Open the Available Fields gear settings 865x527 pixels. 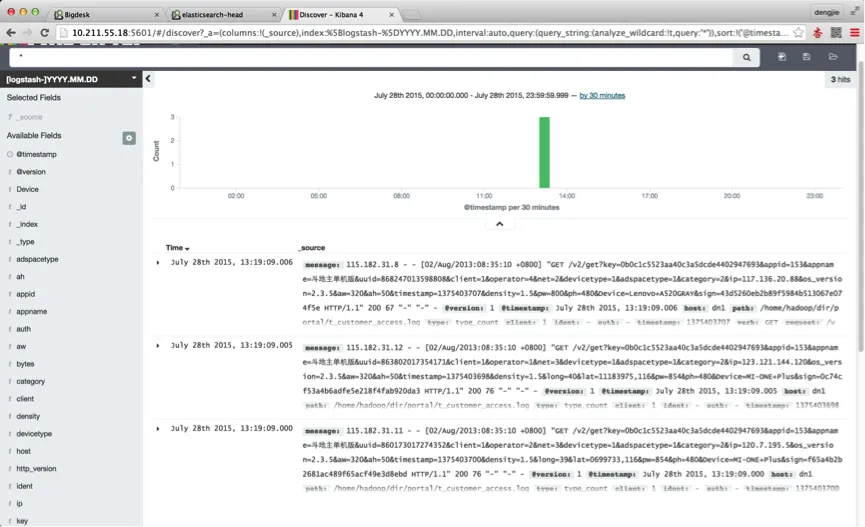tap(129, 138)
